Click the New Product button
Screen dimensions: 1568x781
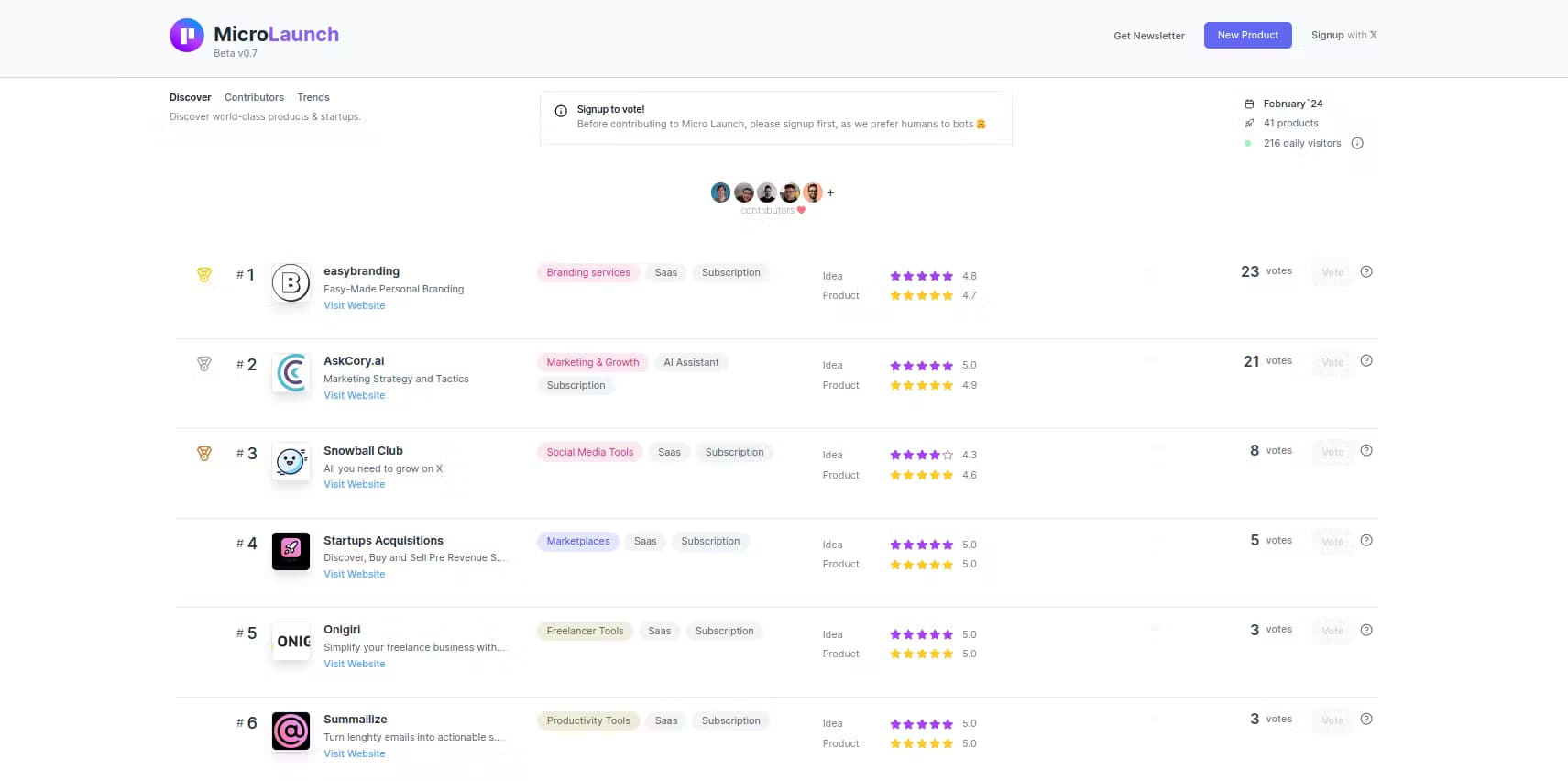1247,35
